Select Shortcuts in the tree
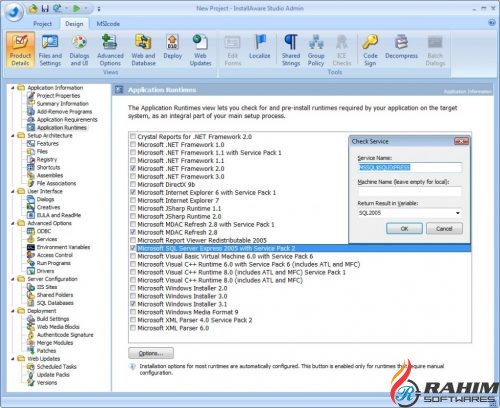Image resolution: width=500 pixels, height=408 pixels. [x=48, y=167]
